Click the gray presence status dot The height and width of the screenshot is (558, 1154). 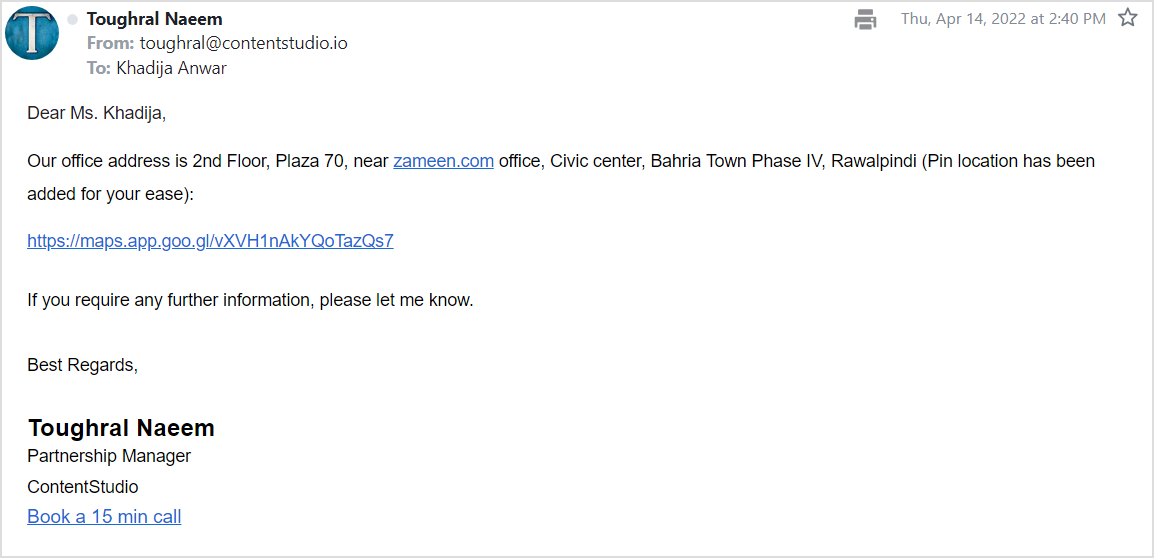click(x=72, y=19)
